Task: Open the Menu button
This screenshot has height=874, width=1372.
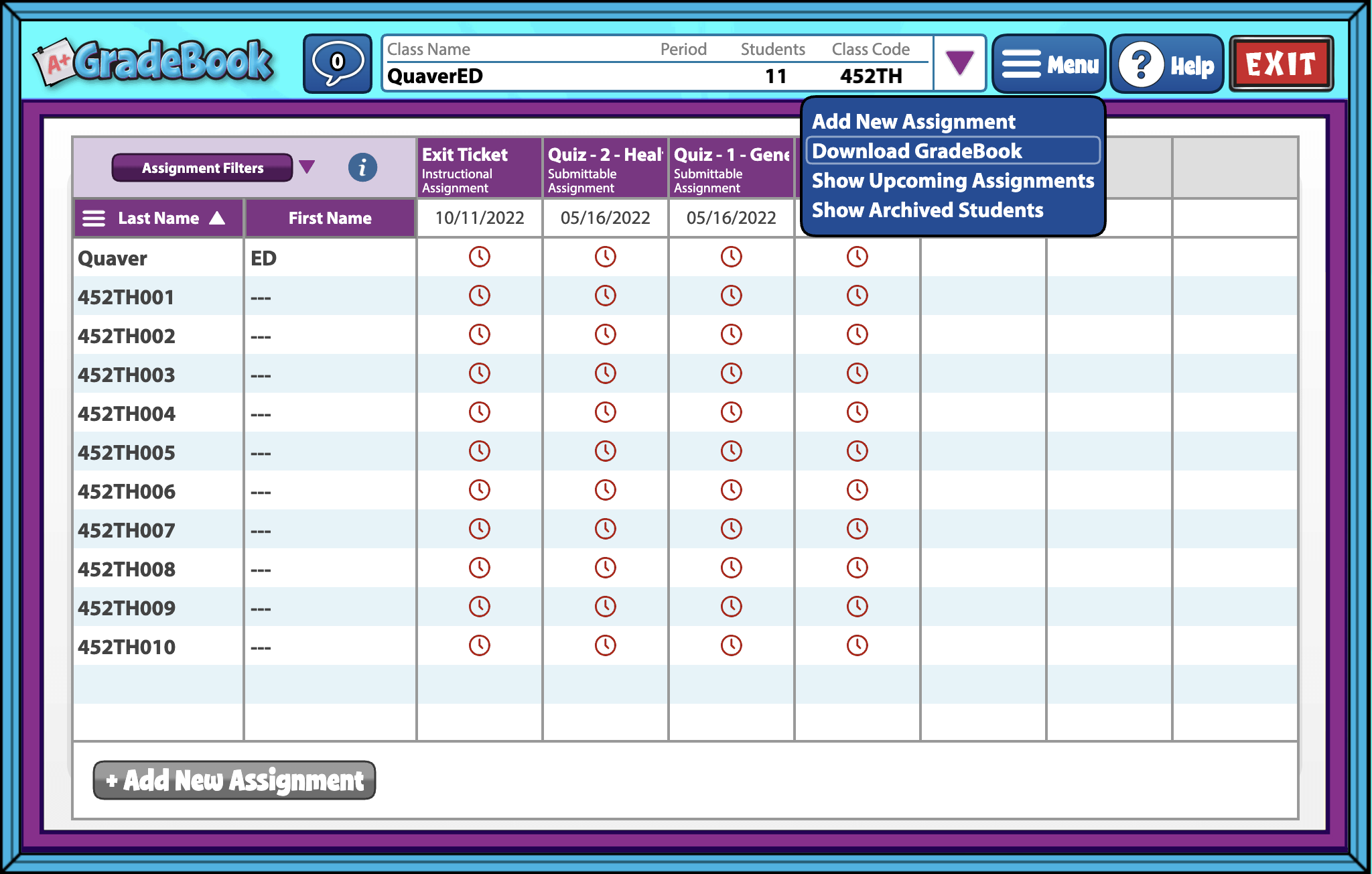Action: pos(1048,64)
